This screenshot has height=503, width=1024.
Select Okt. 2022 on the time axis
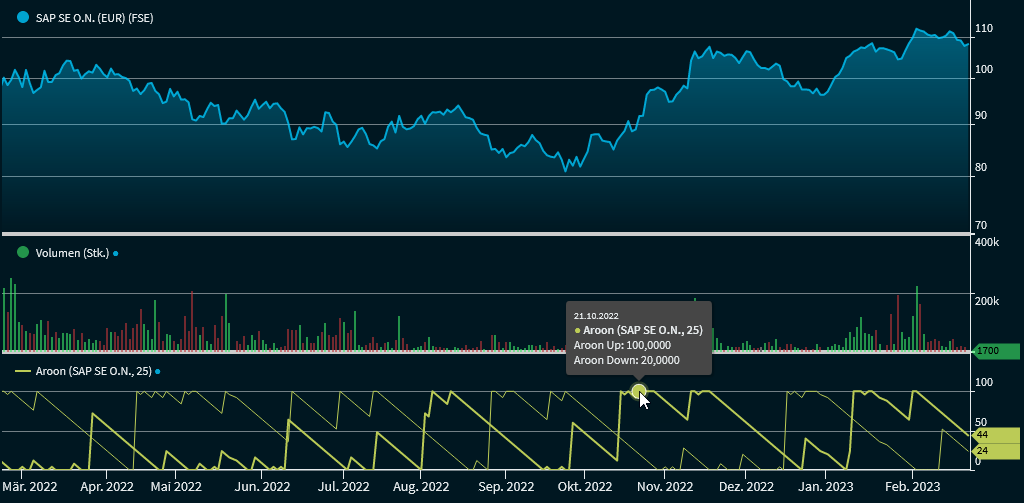click(584, 487)
